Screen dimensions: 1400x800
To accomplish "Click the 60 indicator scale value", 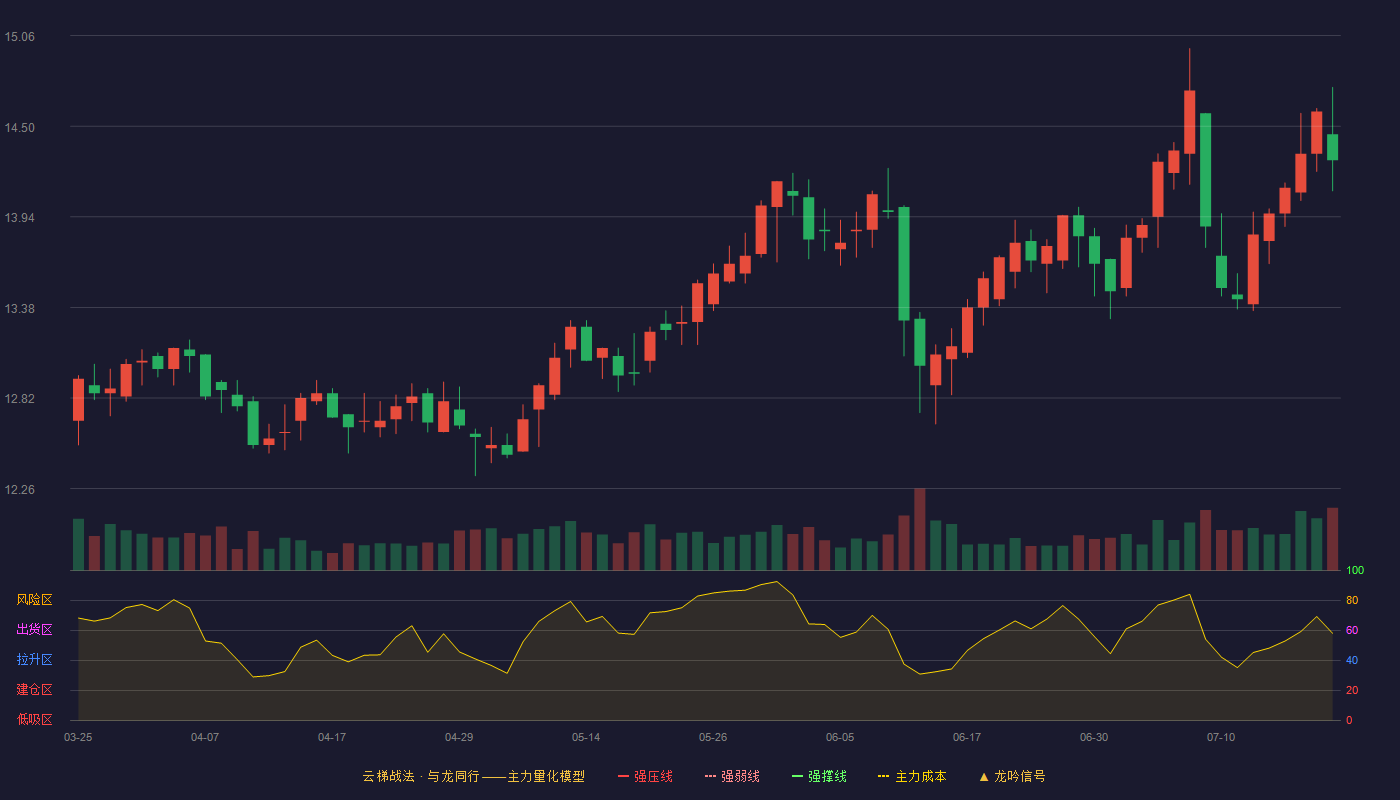I will click(x=1352, y=630).
